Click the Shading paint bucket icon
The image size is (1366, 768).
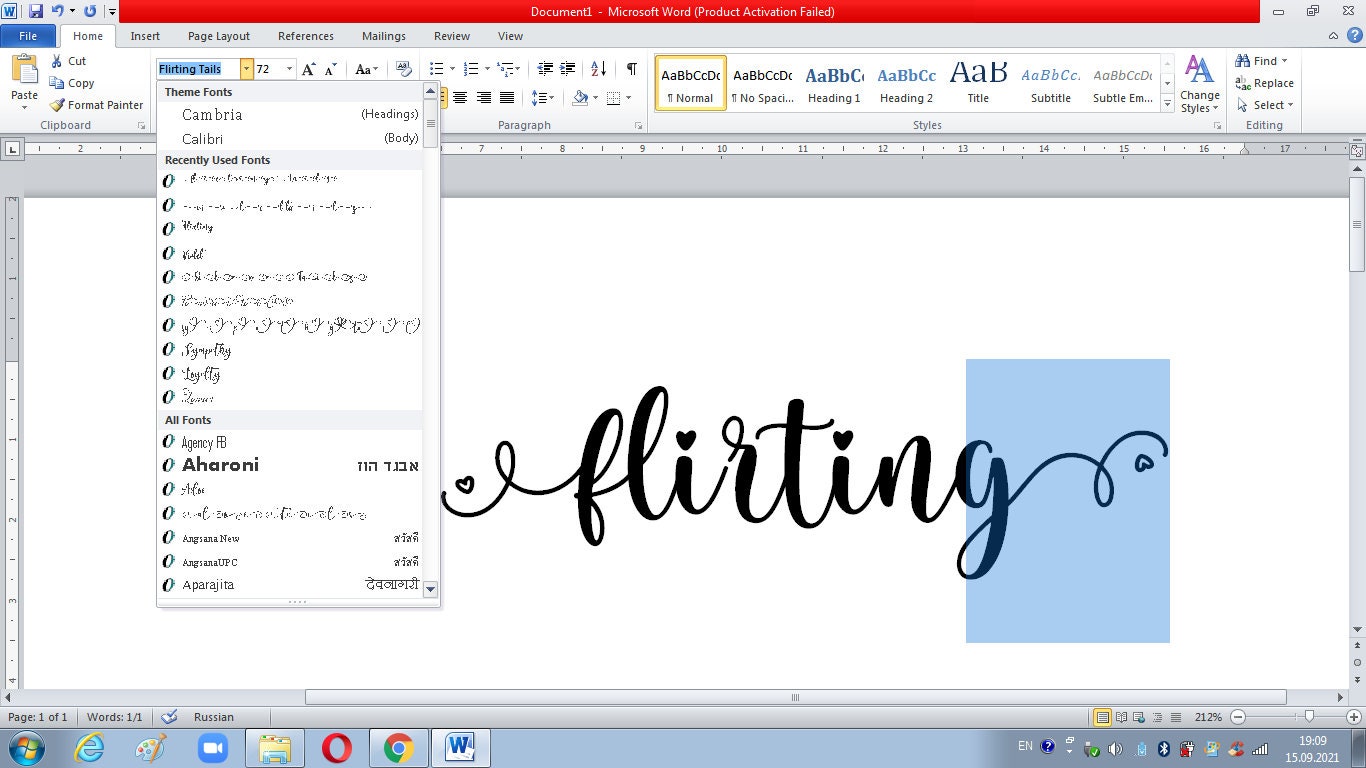[581, 98]
